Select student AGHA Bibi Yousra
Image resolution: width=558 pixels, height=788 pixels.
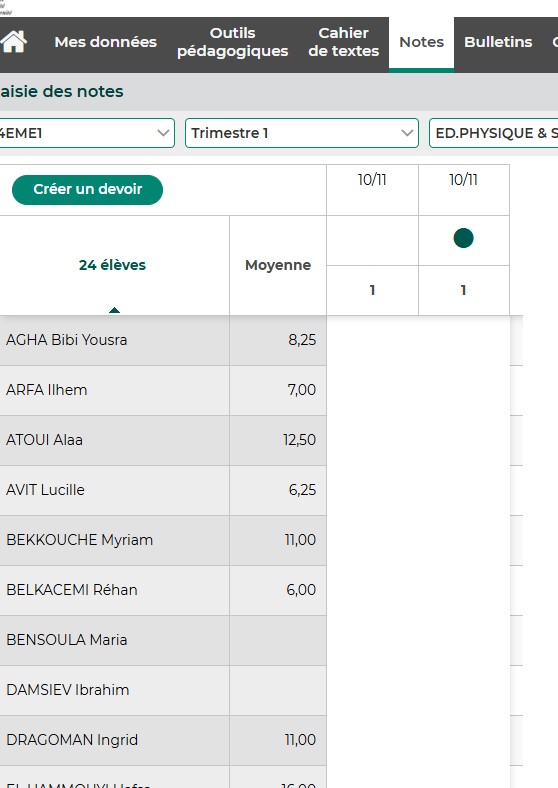pos(66,340)
